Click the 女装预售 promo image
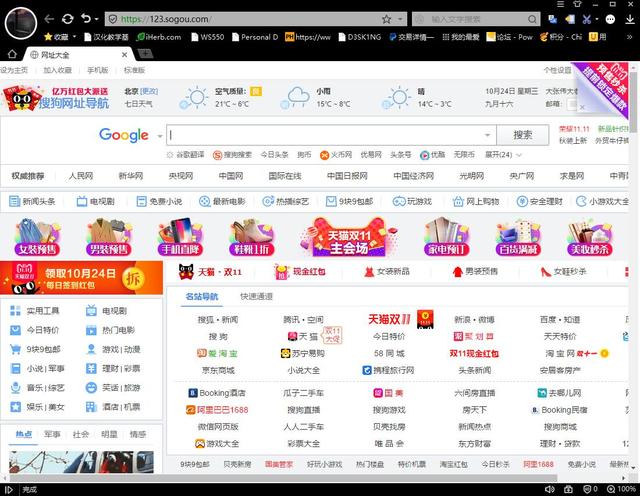This screenshot has width=640, height=496. (37, 236)
